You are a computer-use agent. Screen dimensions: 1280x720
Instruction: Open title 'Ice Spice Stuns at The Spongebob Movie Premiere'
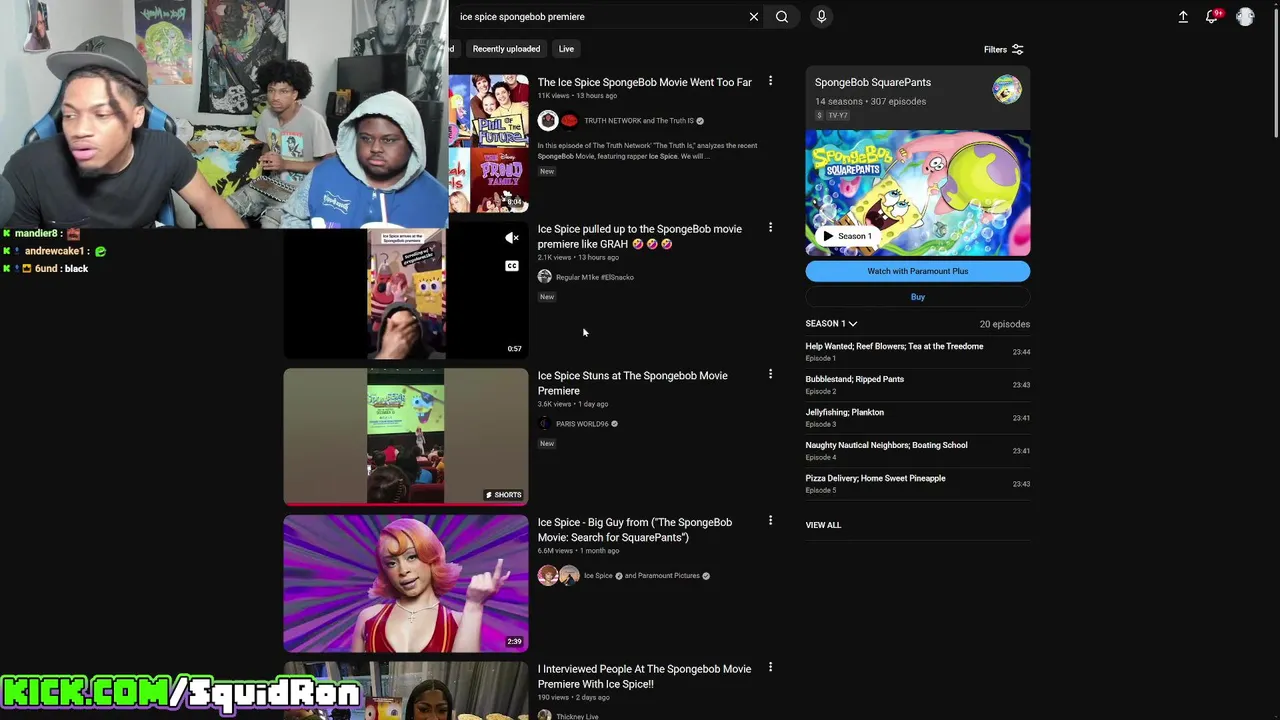pos(633,383)
